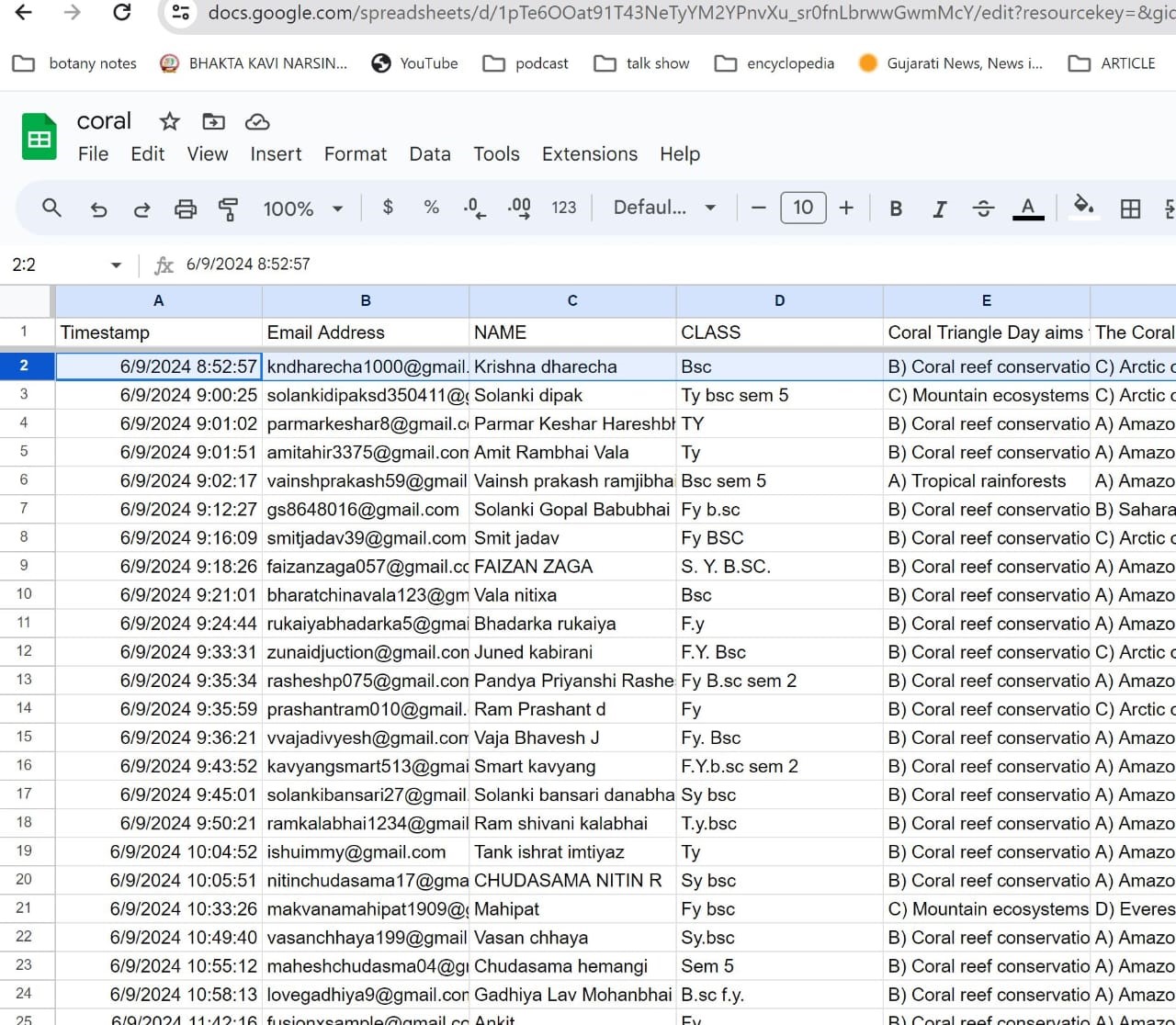
Task: Toggle italic text style
Action: click(x=939, y=208)
